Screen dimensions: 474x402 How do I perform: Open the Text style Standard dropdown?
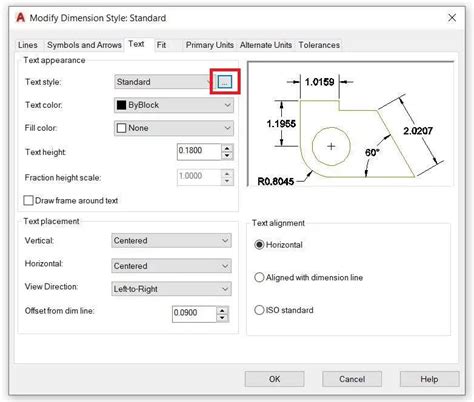coord(164,82)
